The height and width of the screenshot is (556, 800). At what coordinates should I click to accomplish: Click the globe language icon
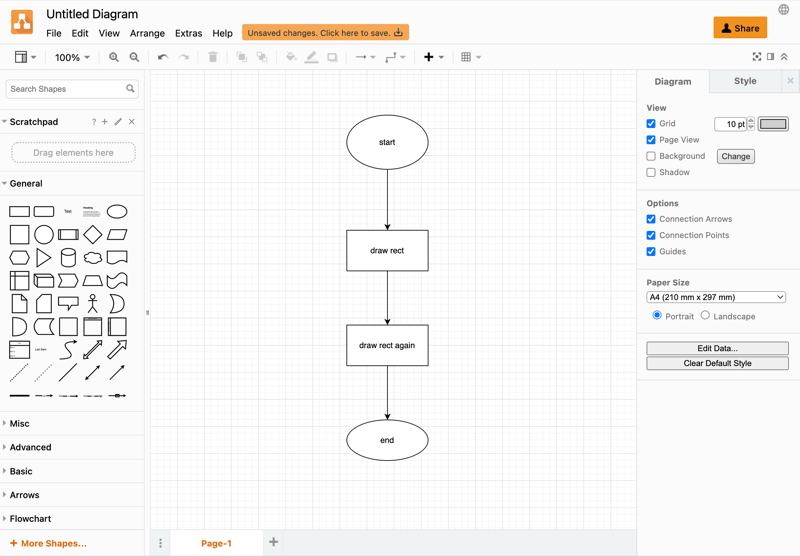[784, 9]
